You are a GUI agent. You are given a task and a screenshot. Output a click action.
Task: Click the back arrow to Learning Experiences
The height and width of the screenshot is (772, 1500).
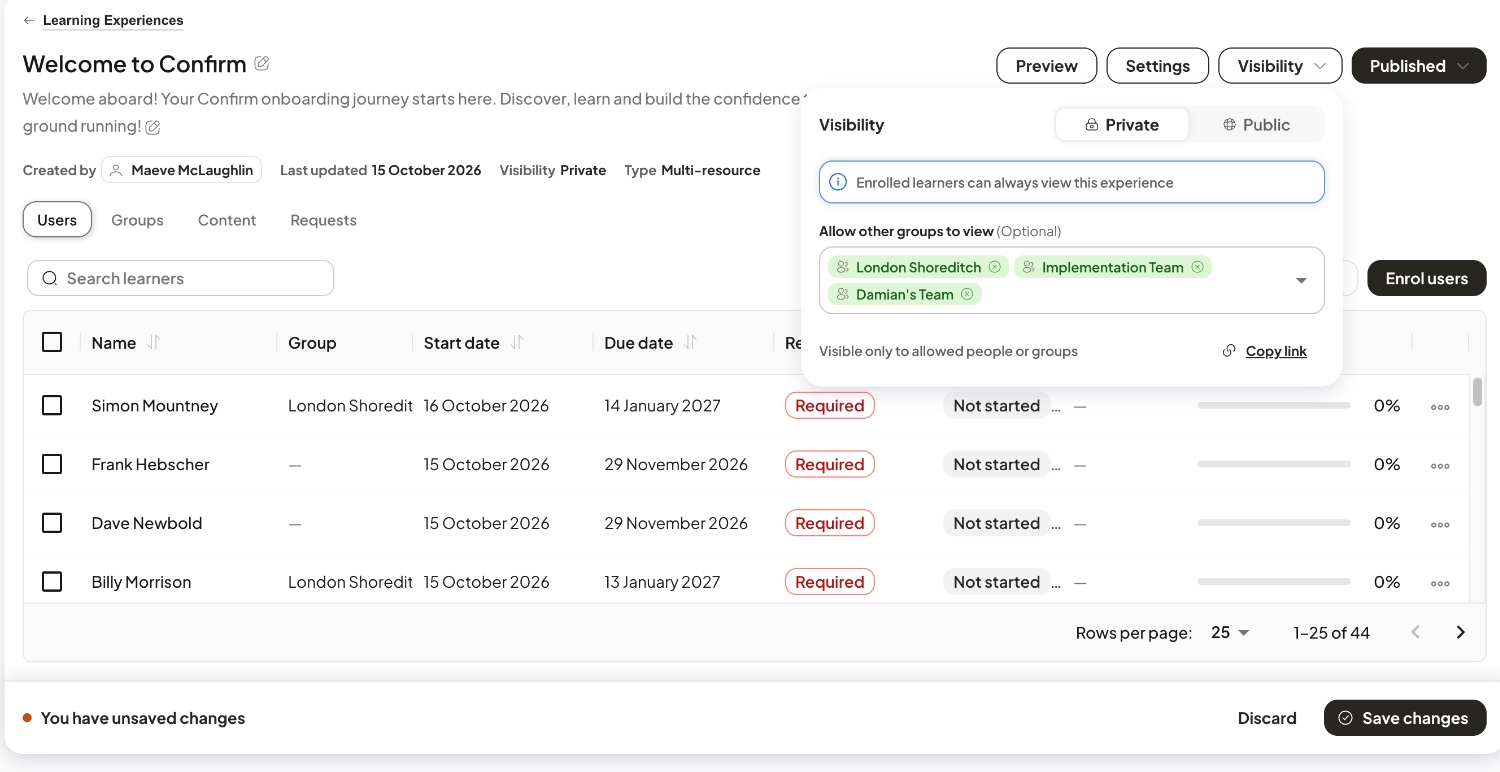pyautogui.click(x=29, y=20)
